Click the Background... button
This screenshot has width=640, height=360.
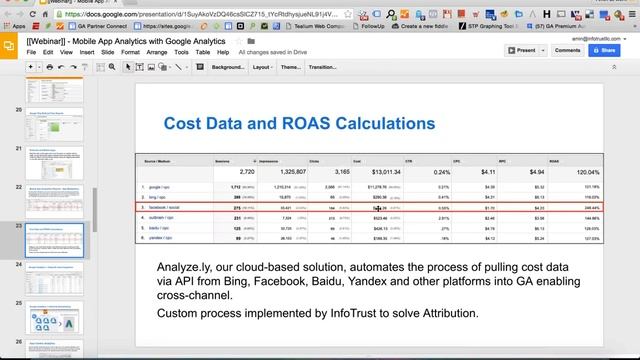pyautogui.click(x=228, y=67)
